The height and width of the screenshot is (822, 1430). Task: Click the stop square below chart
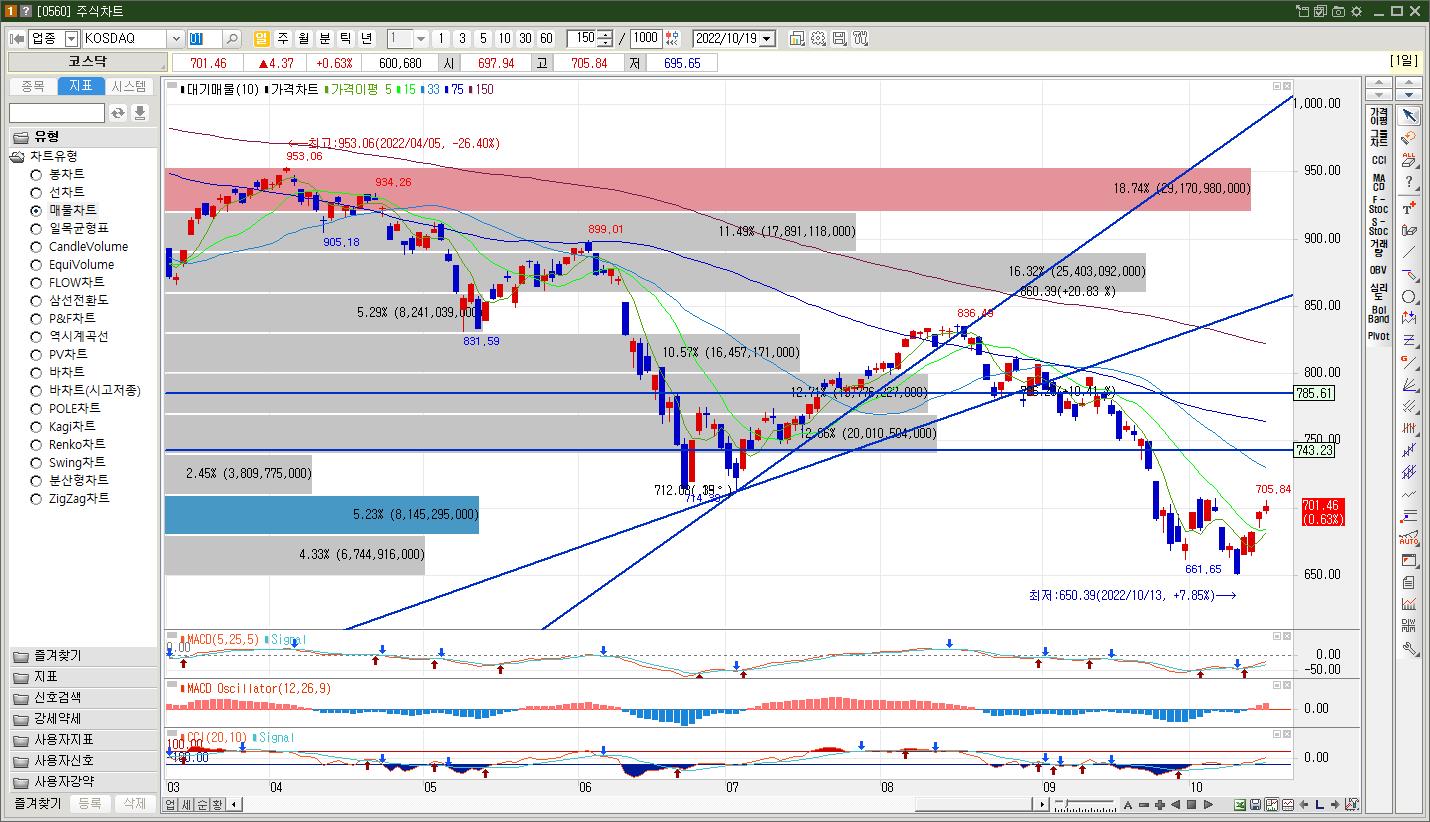coord(1192,805)
